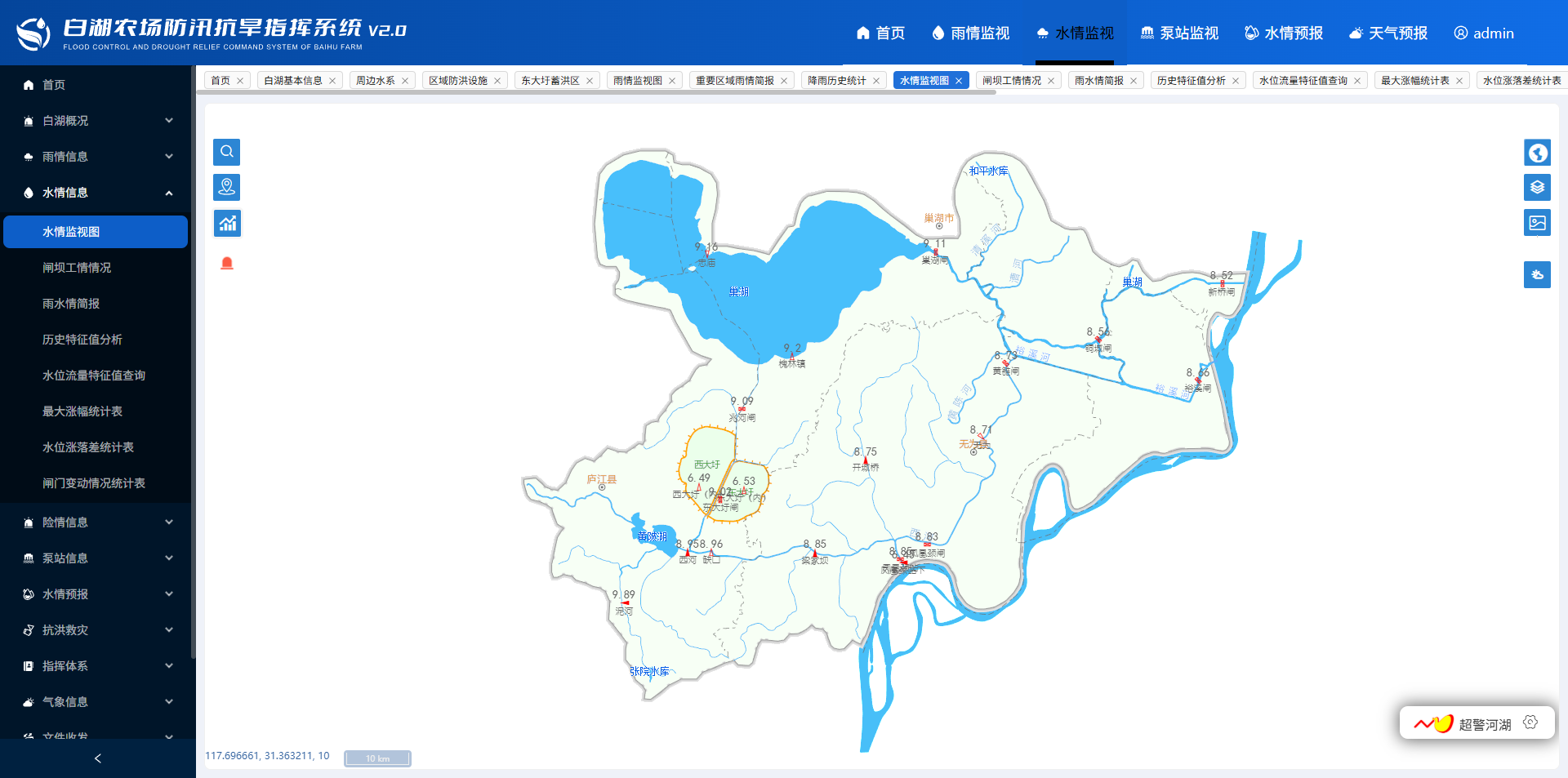Collapse the 水情信息 sidebar section
1568x778 pixels.
point(98,193)
